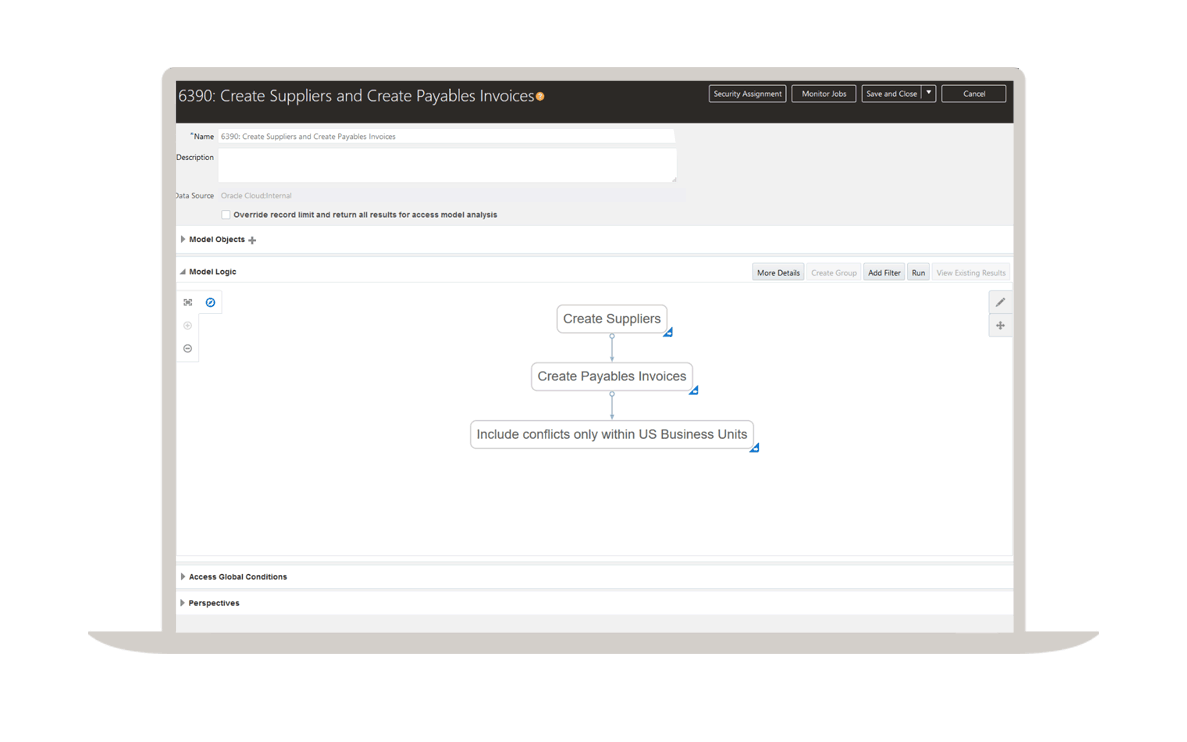This screenshot has height=742, width=1187.
Task: Click the zoom out minus icon
Action: coord(188,349)
